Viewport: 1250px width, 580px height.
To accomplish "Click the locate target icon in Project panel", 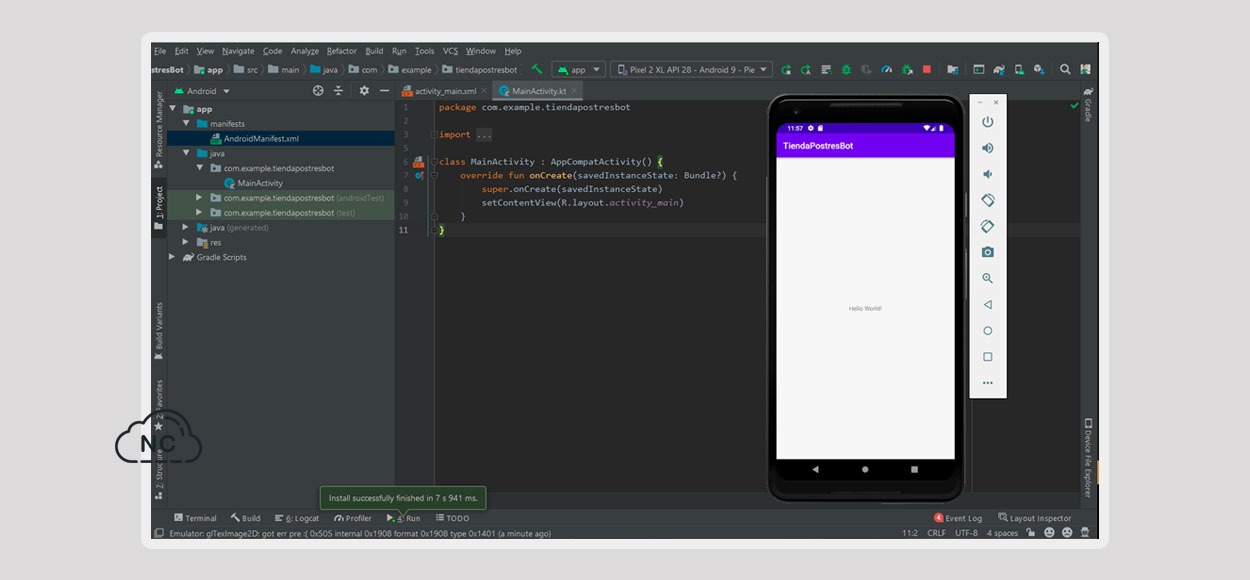I will [318, 91].
